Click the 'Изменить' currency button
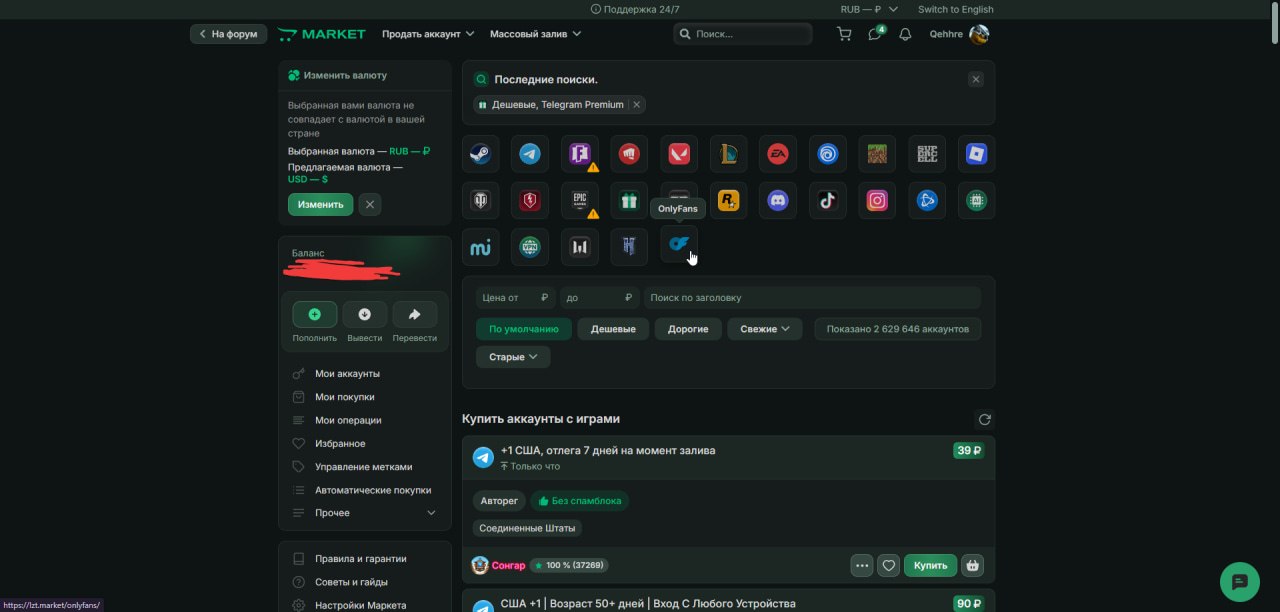1280x612 pixels. (x=320, y=204)
